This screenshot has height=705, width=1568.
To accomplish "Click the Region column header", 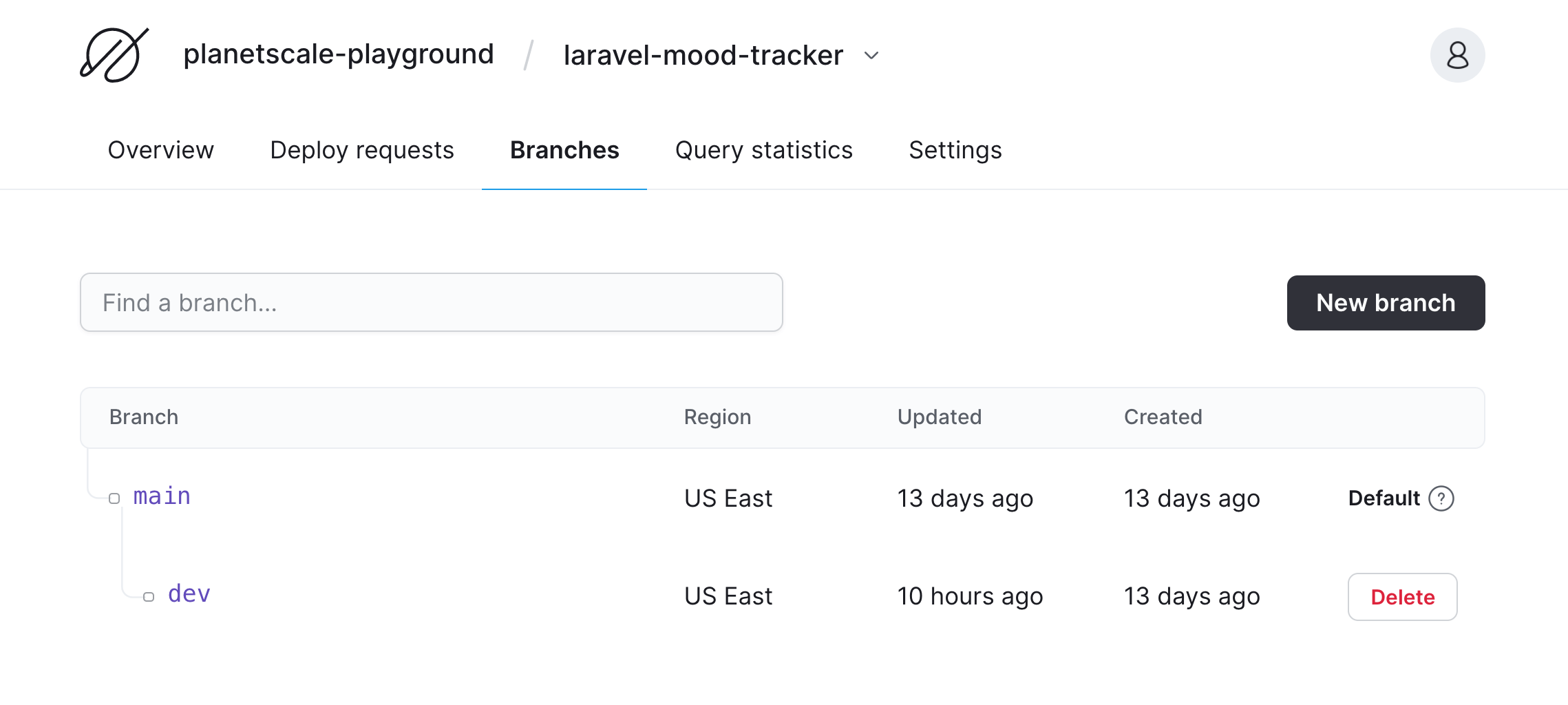I will (717, 417).
